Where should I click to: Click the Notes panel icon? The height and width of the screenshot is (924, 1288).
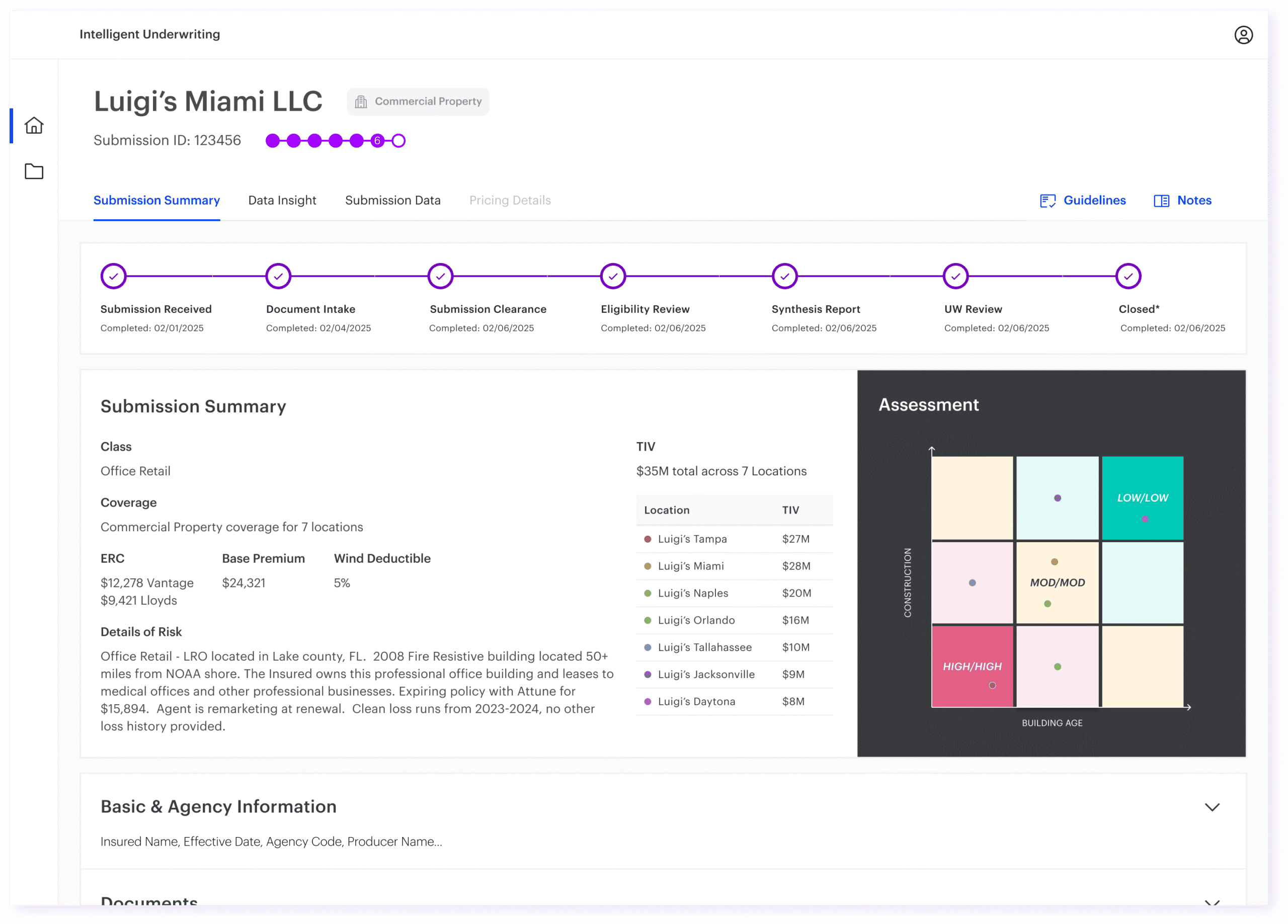click(1161, 201)
